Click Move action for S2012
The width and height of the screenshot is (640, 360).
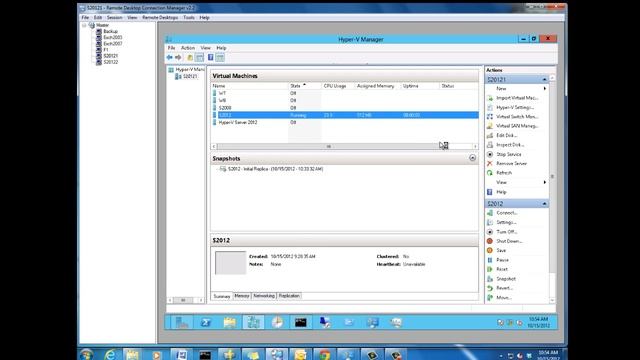[503, 298]
